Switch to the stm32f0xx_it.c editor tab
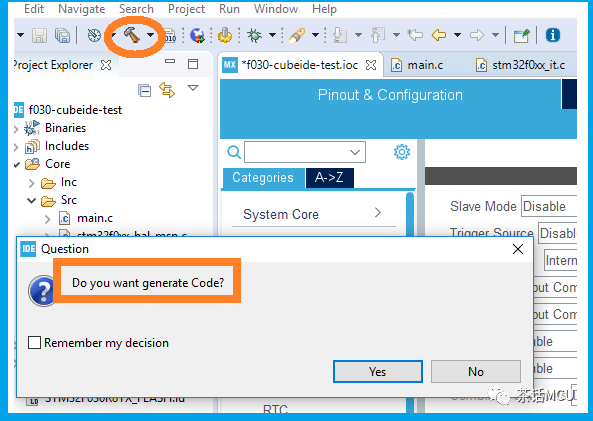Screen dimensions: 593x421 [528, 65]
